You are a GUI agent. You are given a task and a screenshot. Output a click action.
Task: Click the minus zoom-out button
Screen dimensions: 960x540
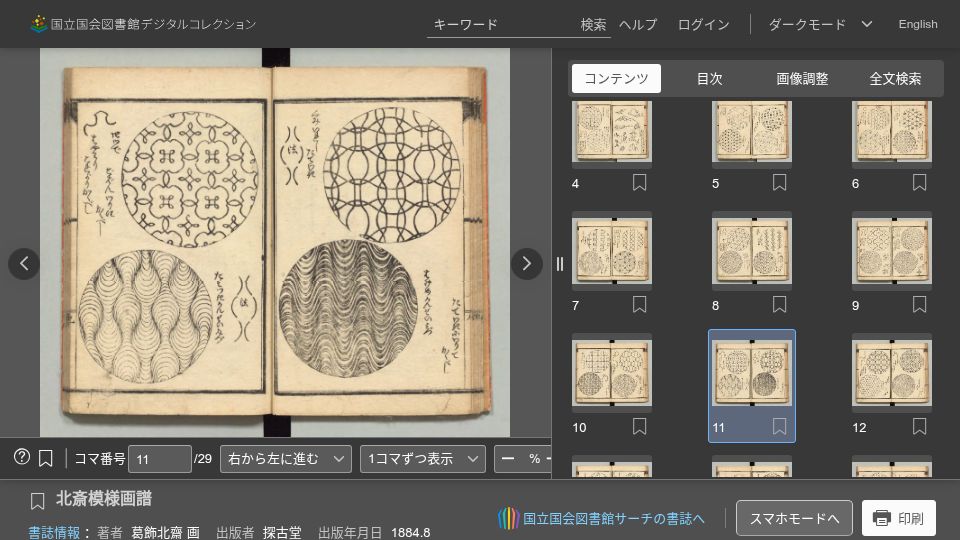508,459
